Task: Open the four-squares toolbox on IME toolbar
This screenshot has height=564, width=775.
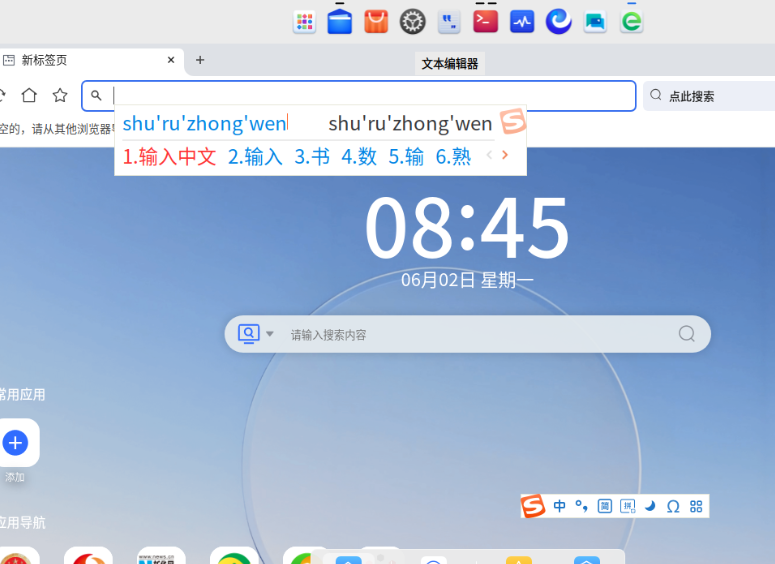Action: pos(696,506)
